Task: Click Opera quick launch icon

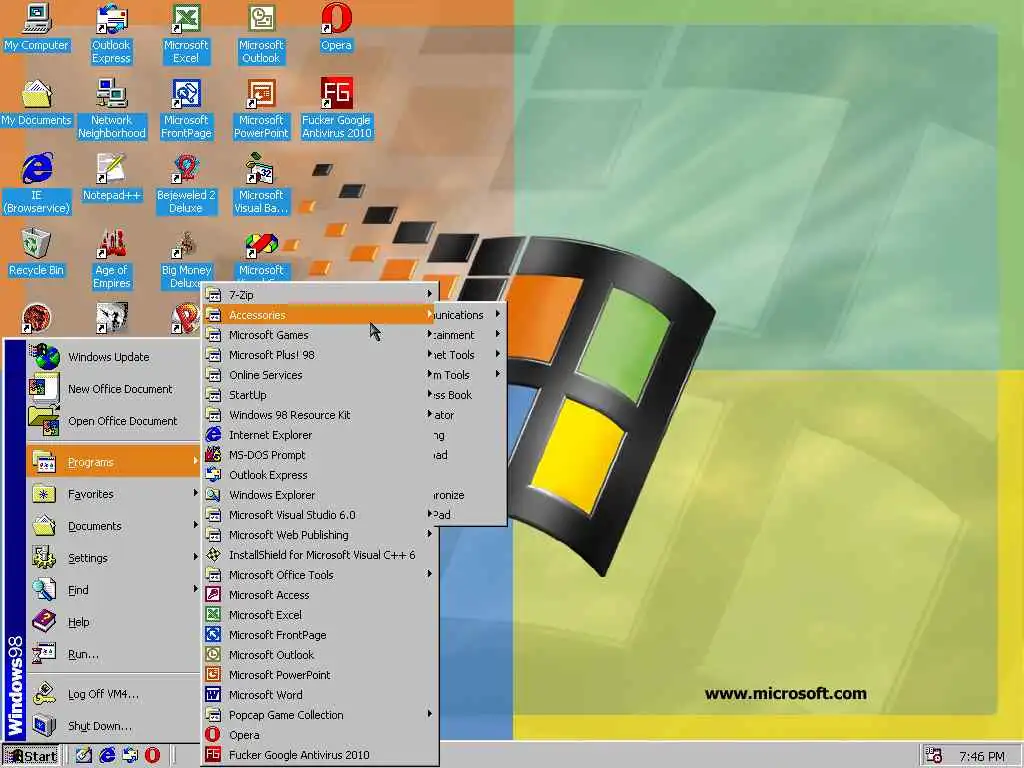Action: coord(153,756)
